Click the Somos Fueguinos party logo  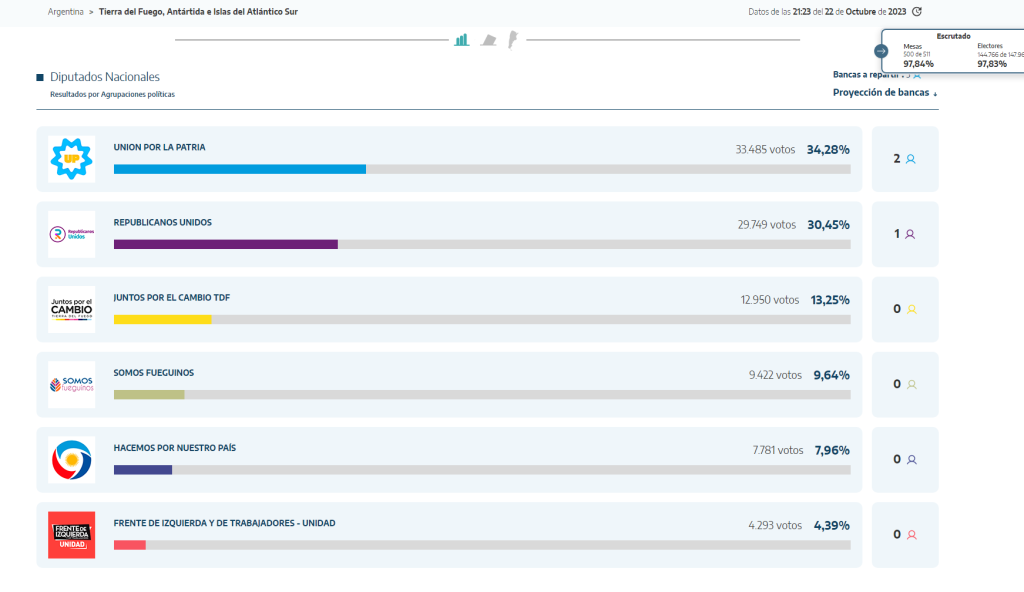point(72,384)
